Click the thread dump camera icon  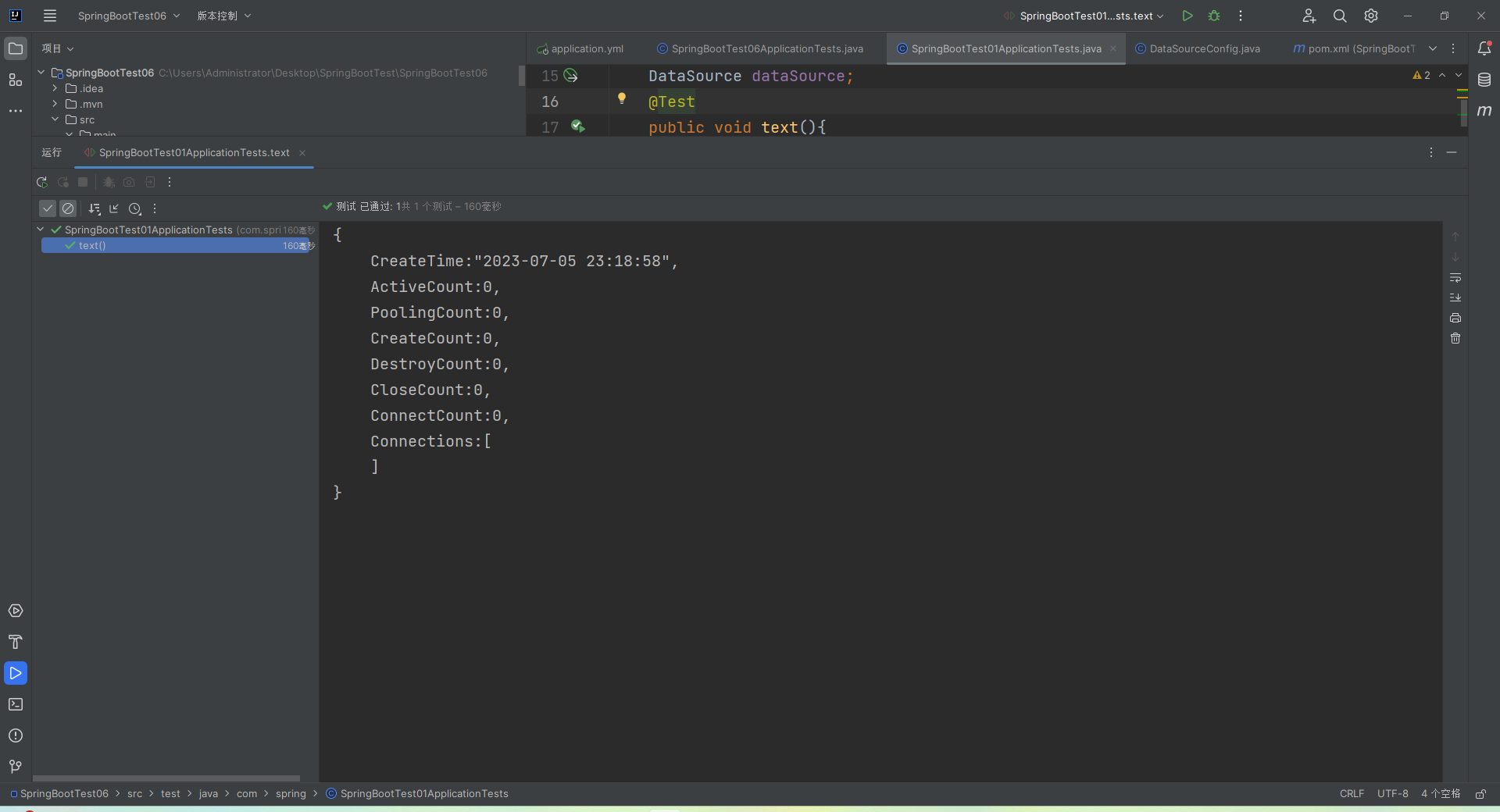129,182
